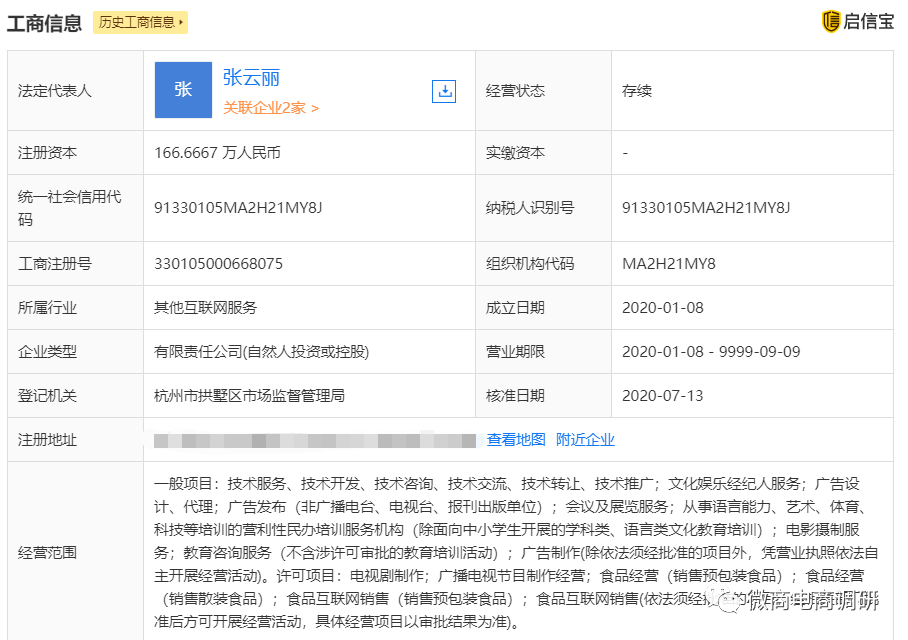This screenshot has width=908, height=640.
Task: Click the 营业期限 label cell
Action: coord(543,352)
